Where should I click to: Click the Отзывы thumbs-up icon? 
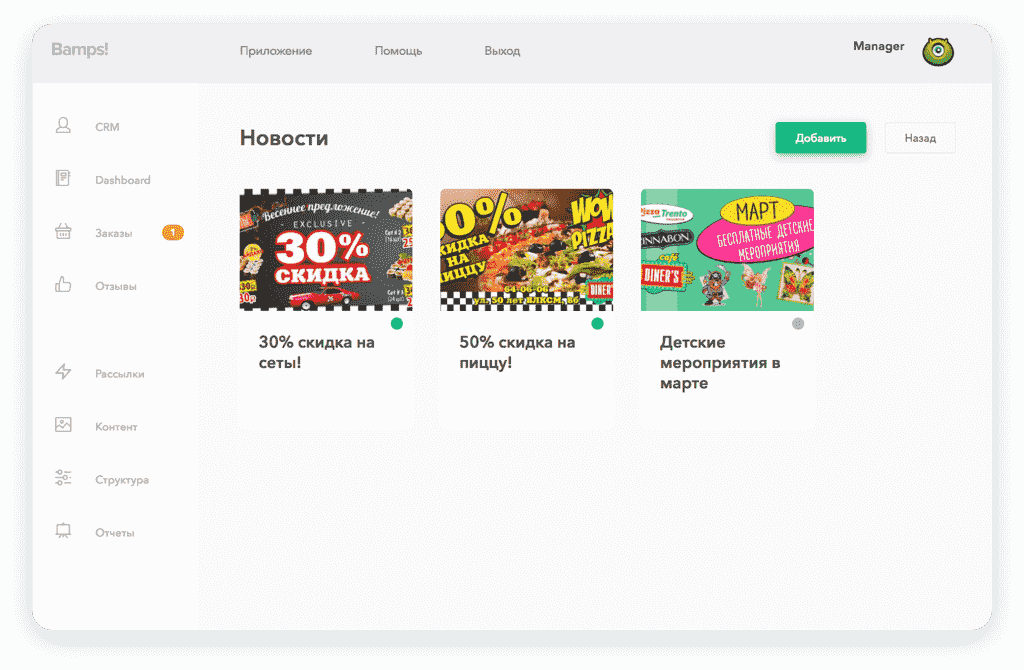point(63,285)
